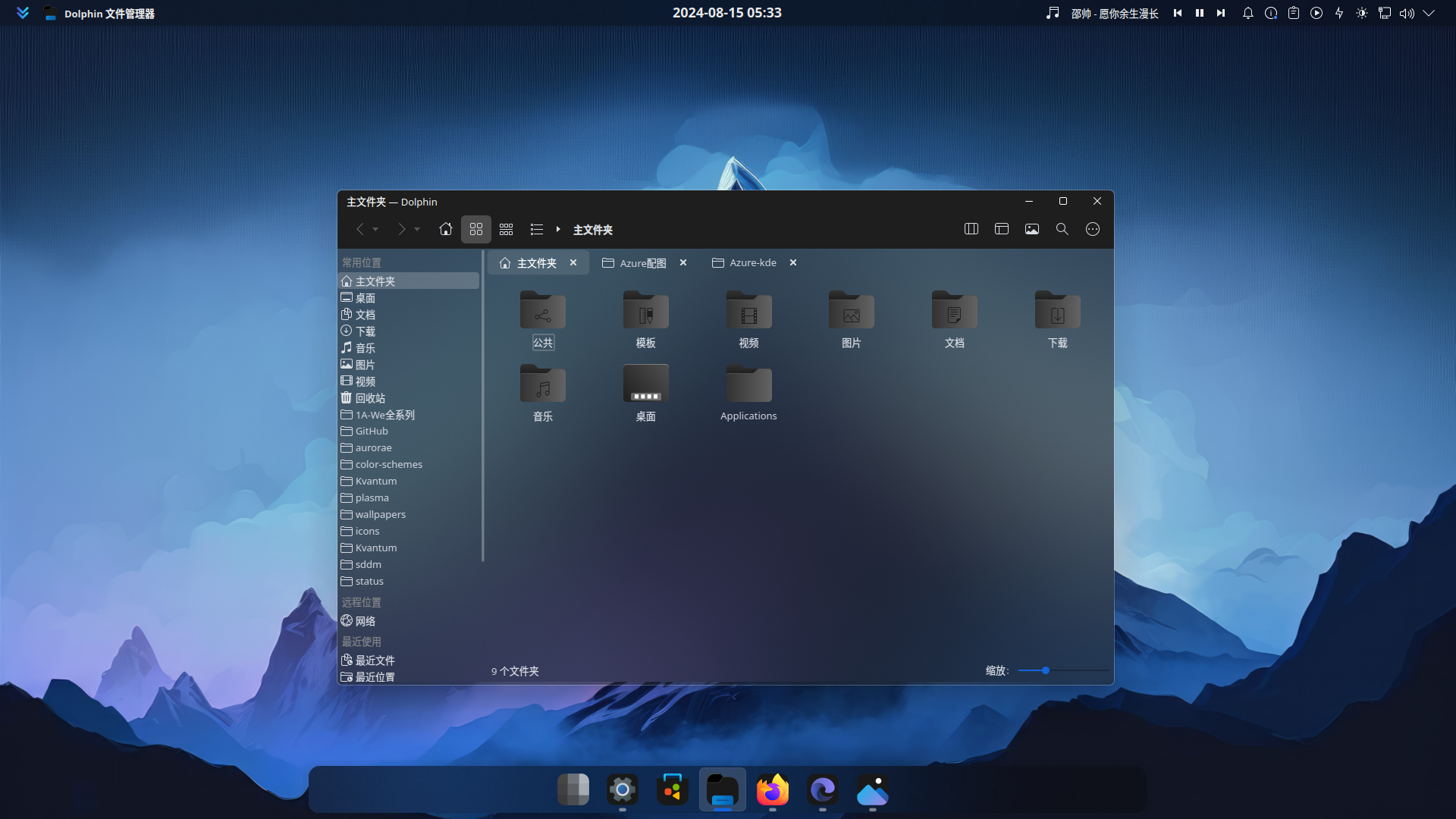Open 回收站 trash in the sidebar
Screen dimensions: 1456x819
409,398
